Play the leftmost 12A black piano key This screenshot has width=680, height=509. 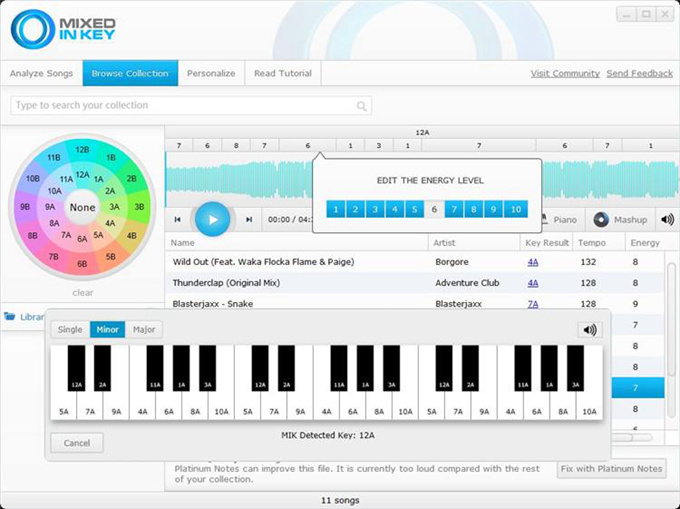tap(76, 368)
